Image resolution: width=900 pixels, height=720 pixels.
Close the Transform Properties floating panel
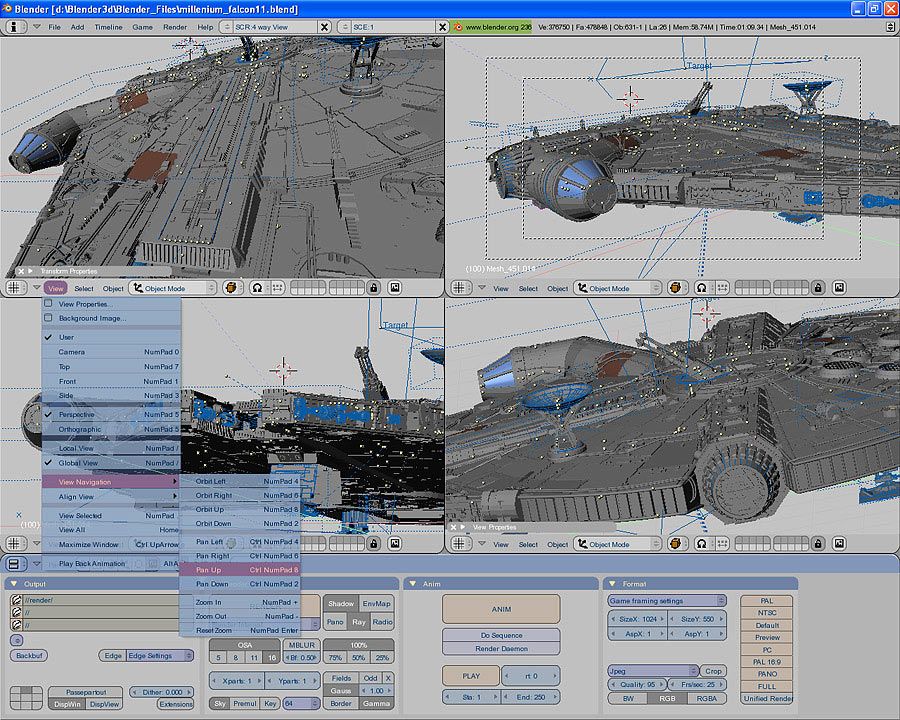pyautogui.click(x=21, y=271)
